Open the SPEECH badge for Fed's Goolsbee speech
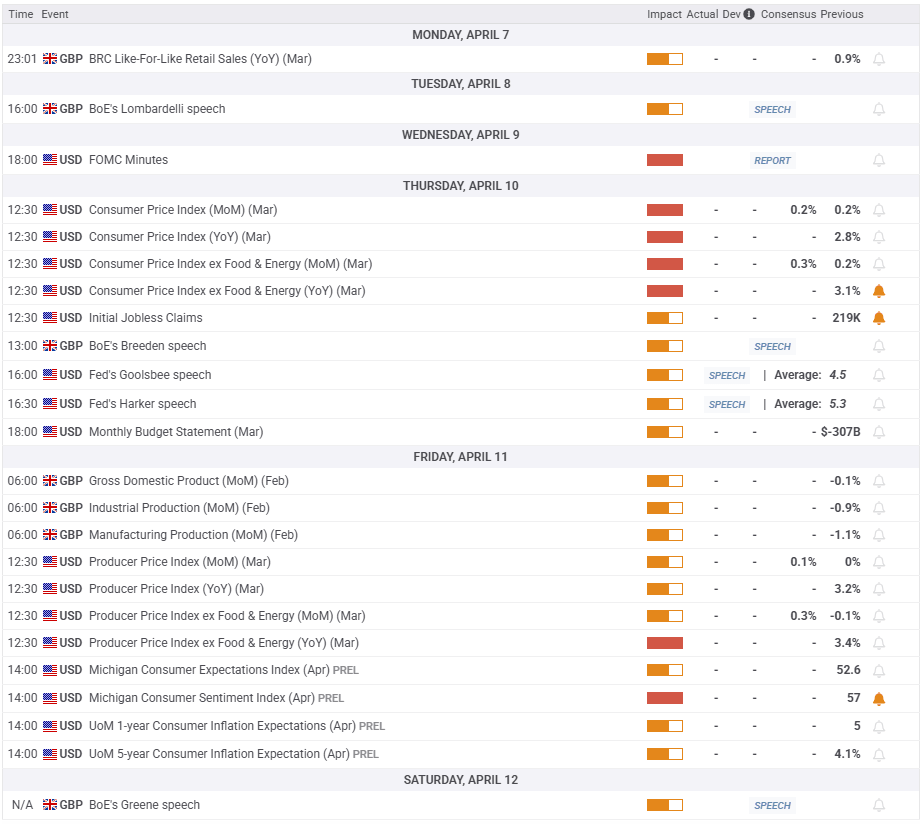The image size is (922, 824). click(727, 376)
